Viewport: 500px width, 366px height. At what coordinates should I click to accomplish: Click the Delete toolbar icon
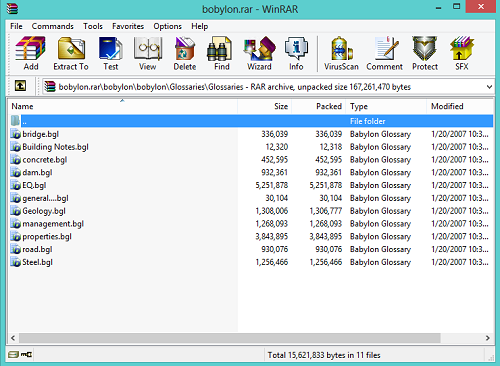(x=185, y=53)
